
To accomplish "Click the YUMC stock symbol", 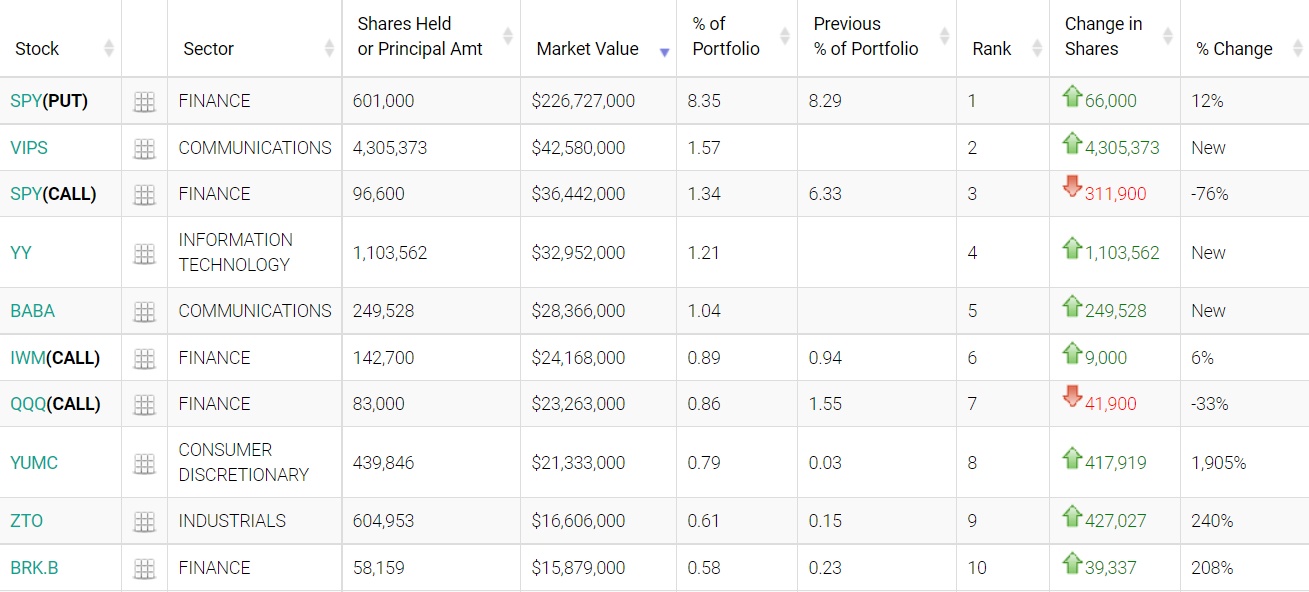I will click(x=34, y=463).
